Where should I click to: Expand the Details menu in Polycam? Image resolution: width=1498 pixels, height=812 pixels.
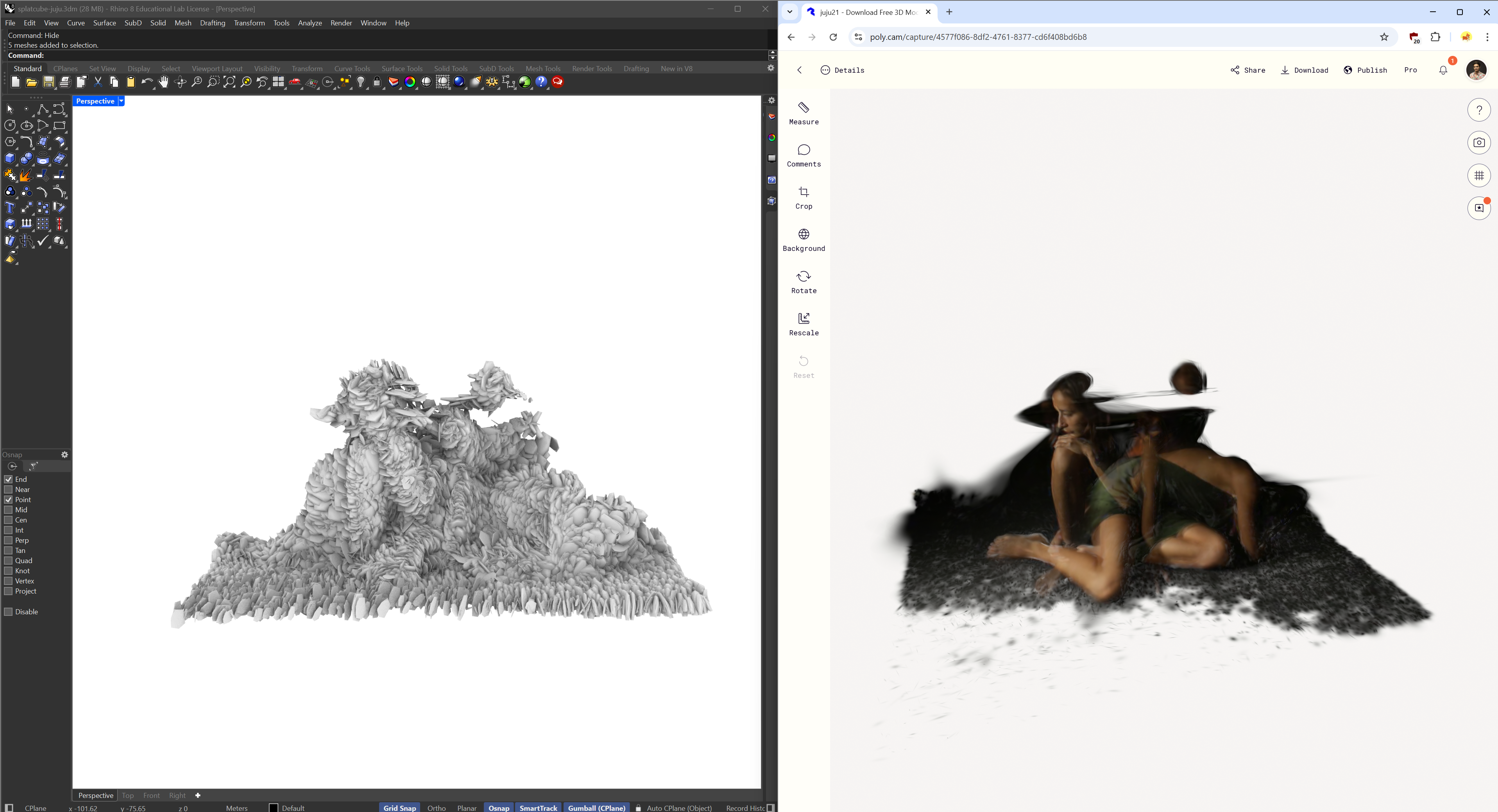click(x=842, y=70)
